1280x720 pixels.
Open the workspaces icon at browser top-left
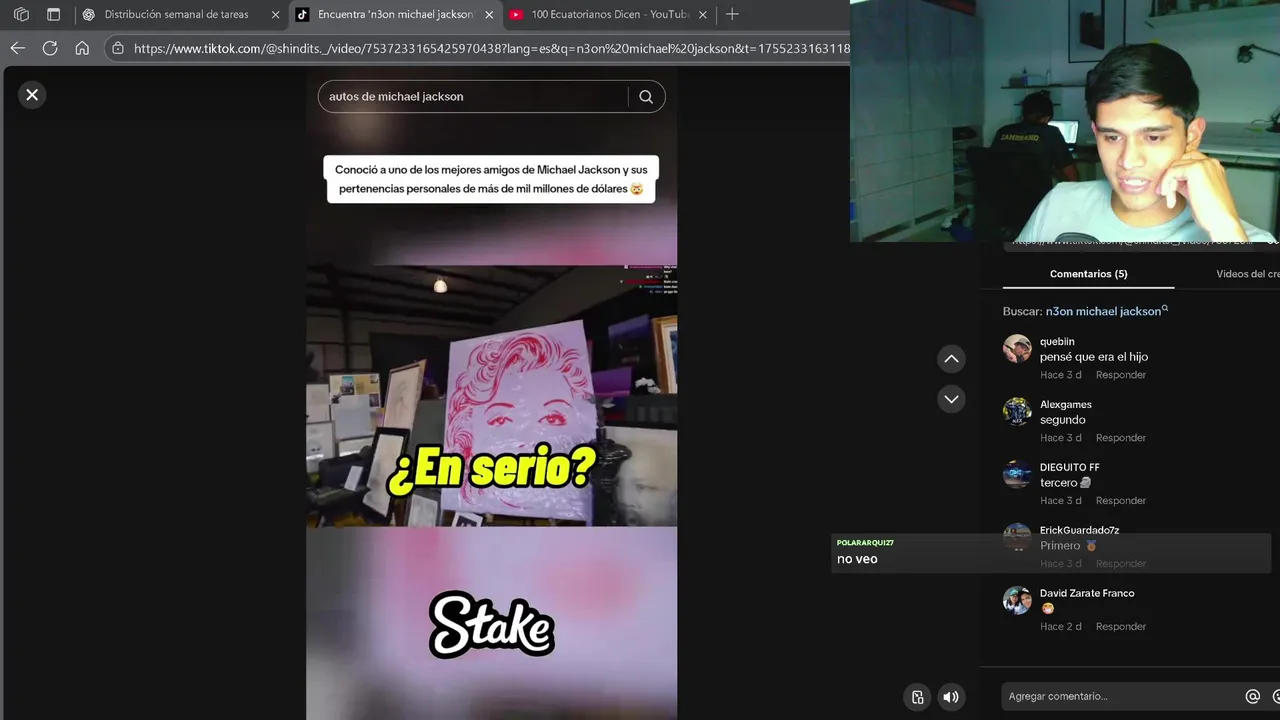[21, 15]
